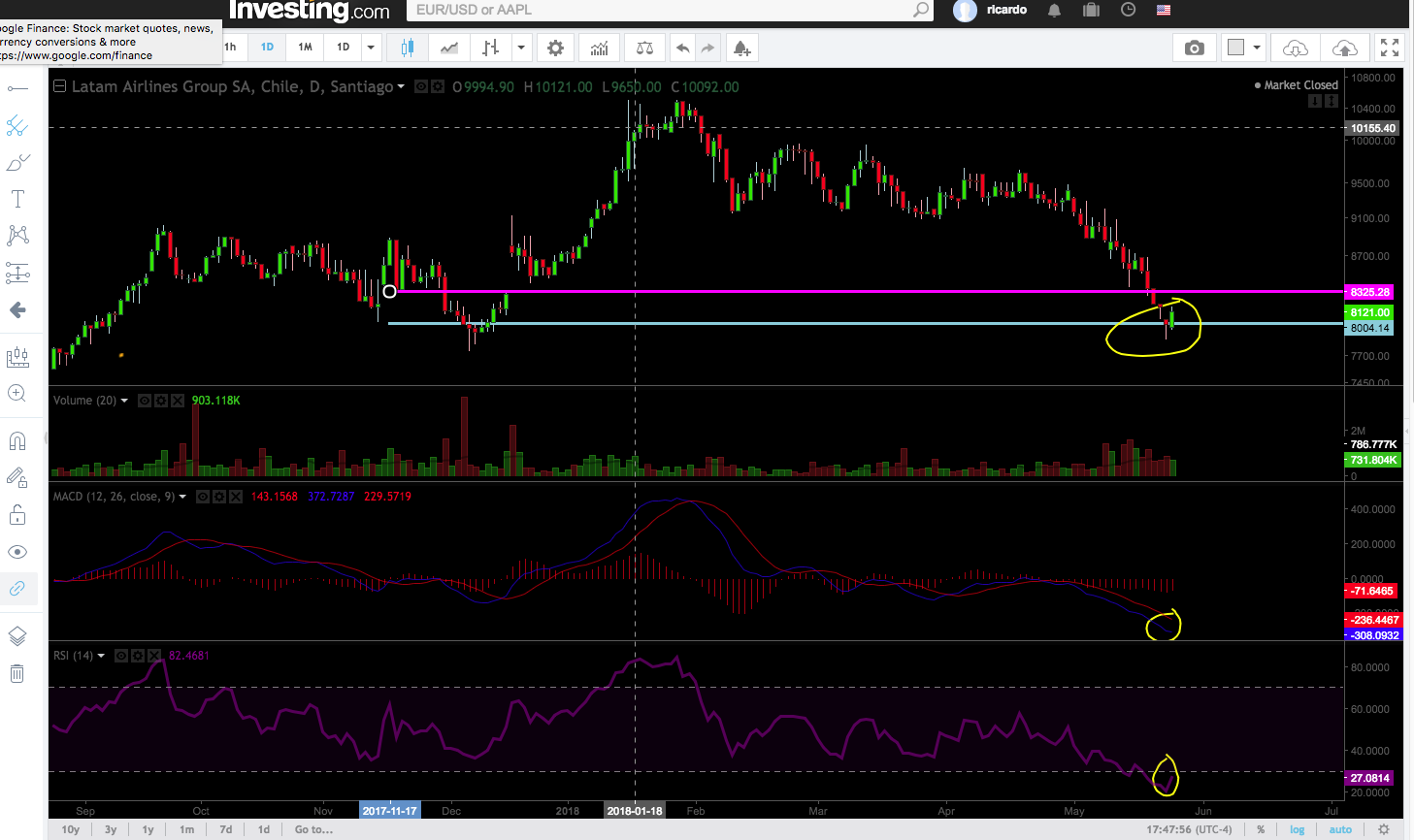Switch to the area chart style icon
1414x840 pixels.
pos(449,48)
